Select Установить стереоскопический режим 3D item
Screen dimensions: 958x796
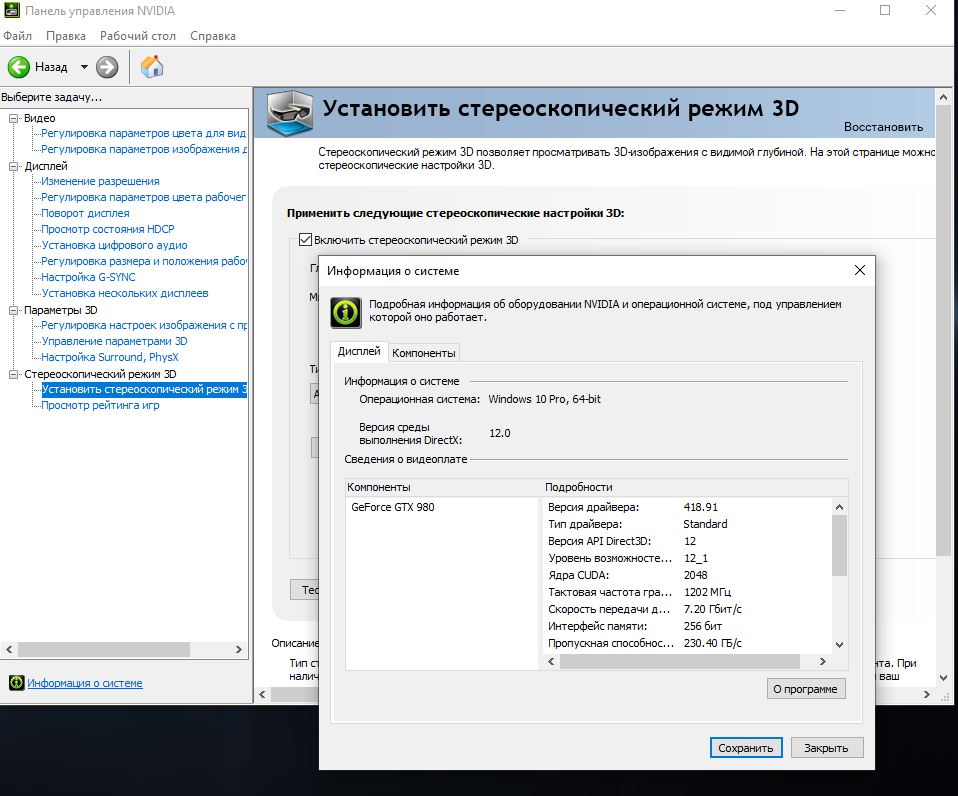(144, 389)
